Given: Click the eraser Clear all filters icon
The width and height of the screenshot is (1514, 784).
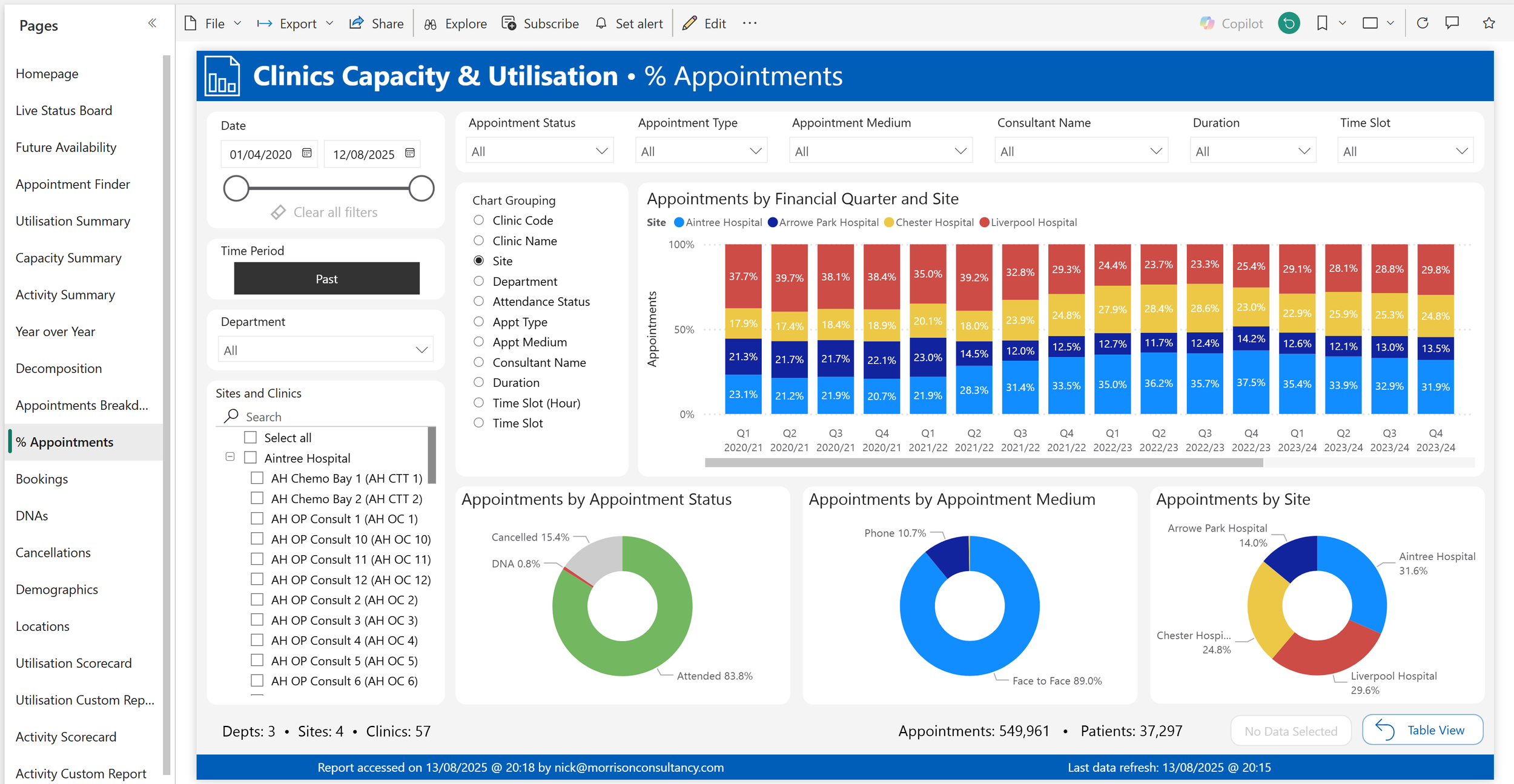Looking at the screenshot, I should click(279, 212).
